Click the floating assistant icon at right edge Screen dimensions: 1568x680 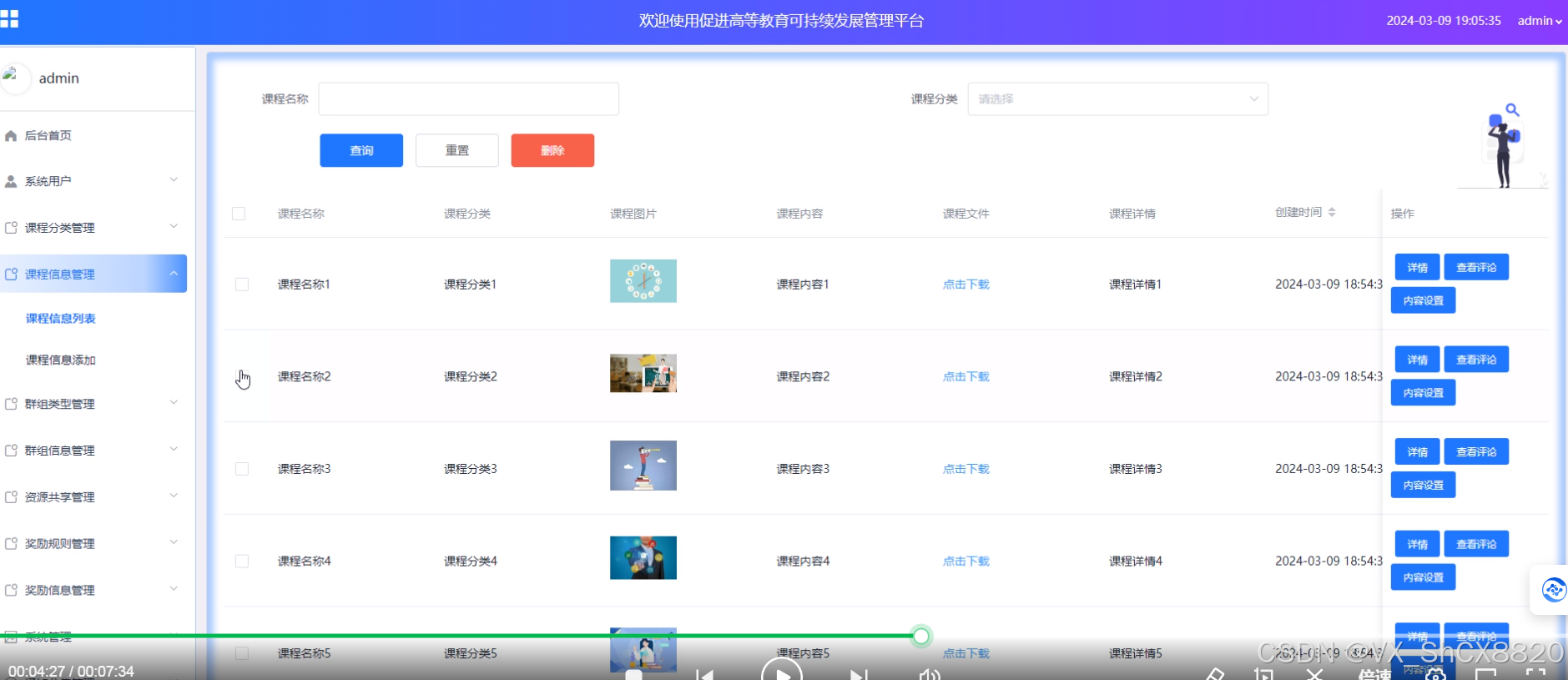point(1553,590)
